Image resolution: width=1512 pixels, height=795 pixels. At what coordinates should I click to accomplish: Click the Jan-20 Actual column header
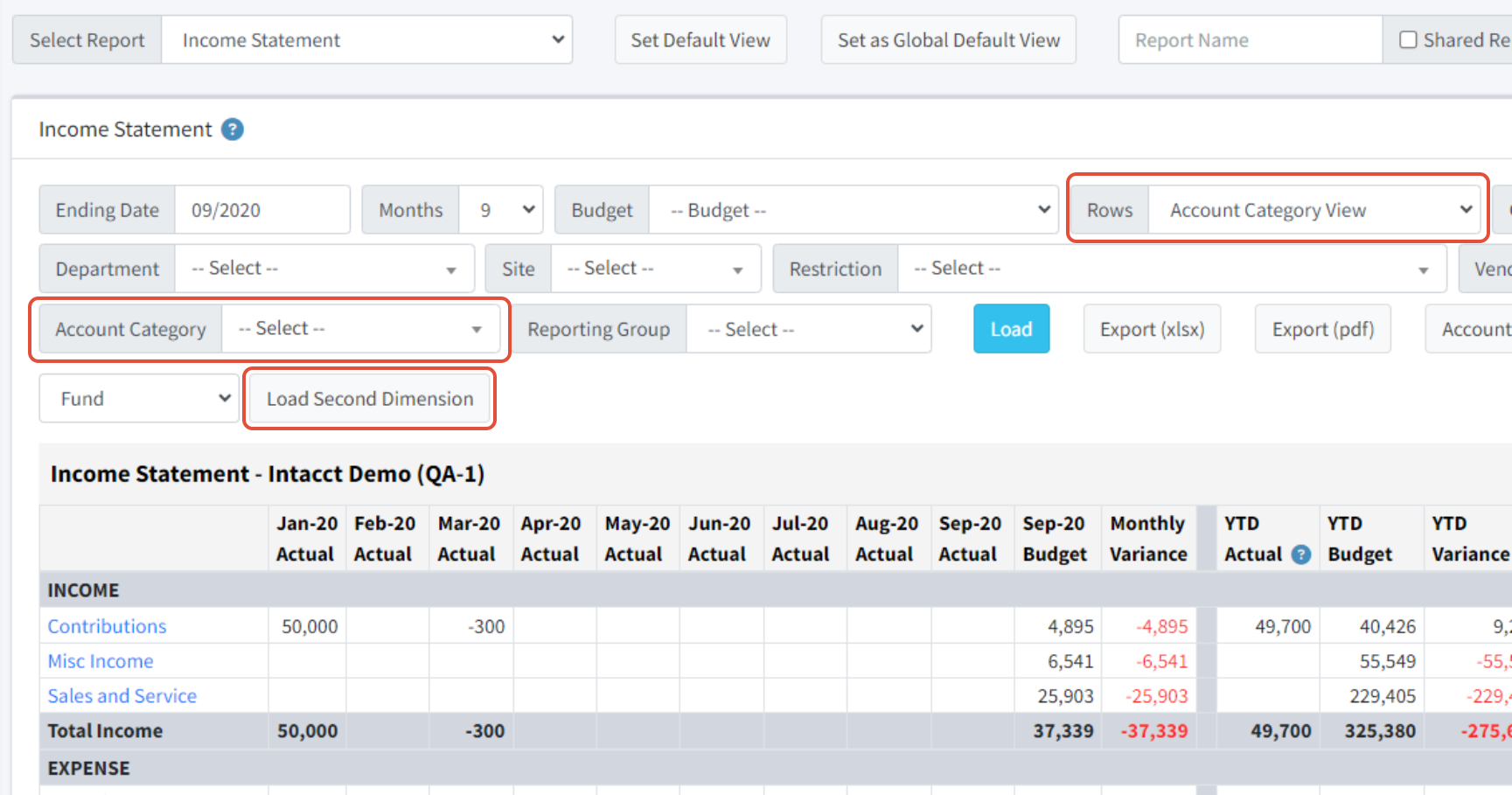306,539
